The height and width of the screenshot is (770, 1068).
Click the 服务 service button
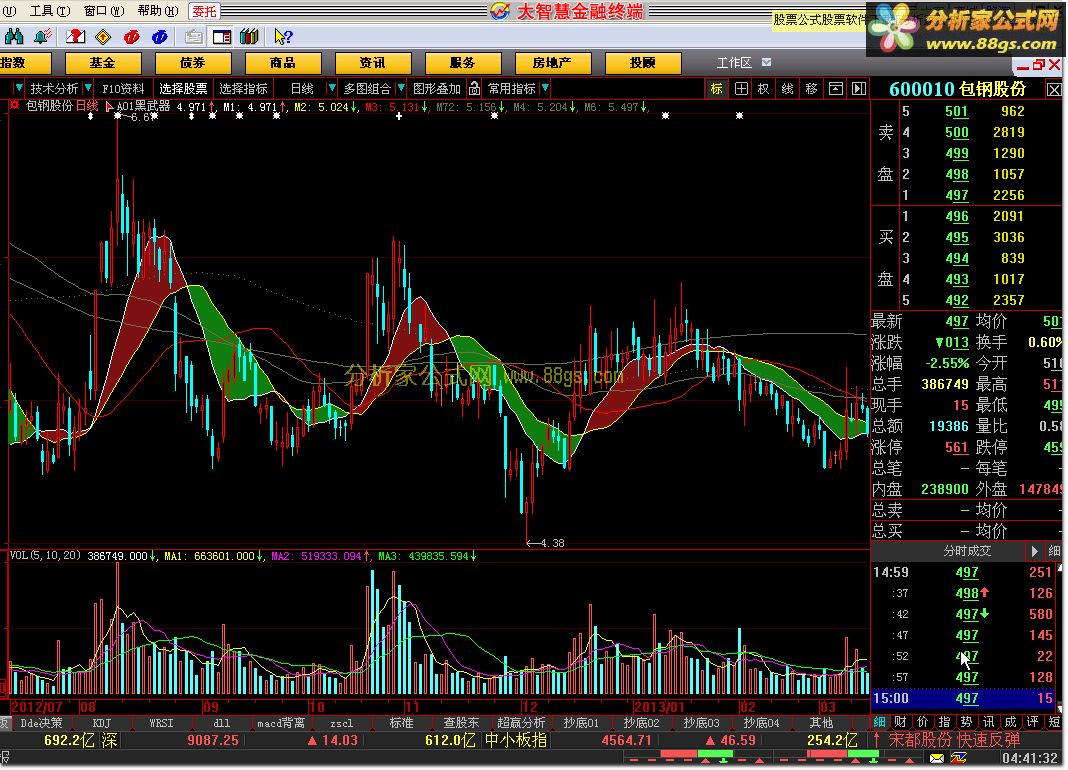pyautogui.click(x=462, y=63)
